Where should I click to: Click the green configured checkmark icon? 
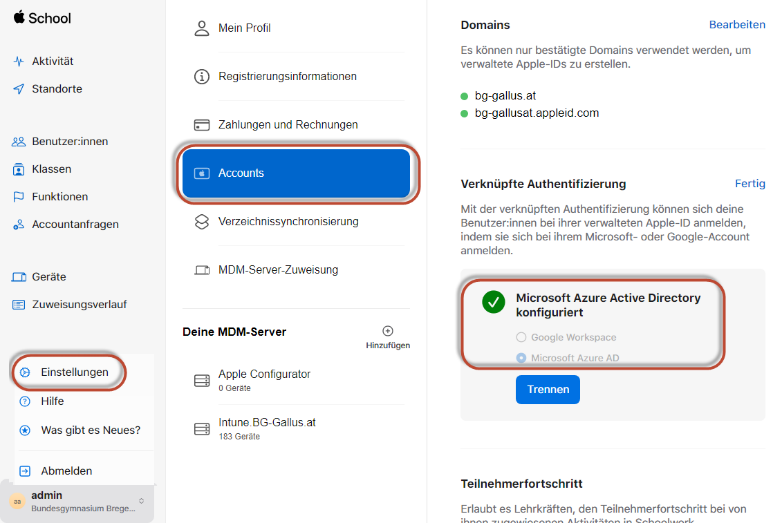pyautogui.click(x=493, y=302)
